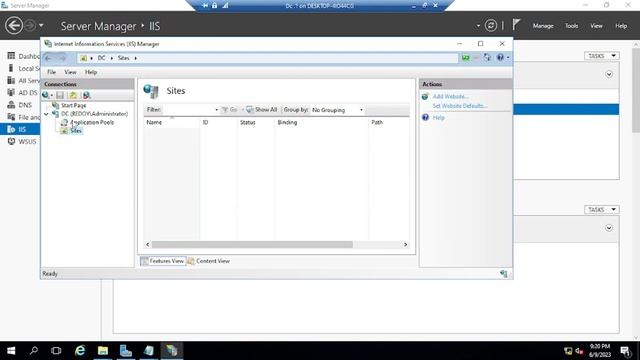Open Server Manager View menu
This screenshot has width=640, height=360.
coord(596,26)
